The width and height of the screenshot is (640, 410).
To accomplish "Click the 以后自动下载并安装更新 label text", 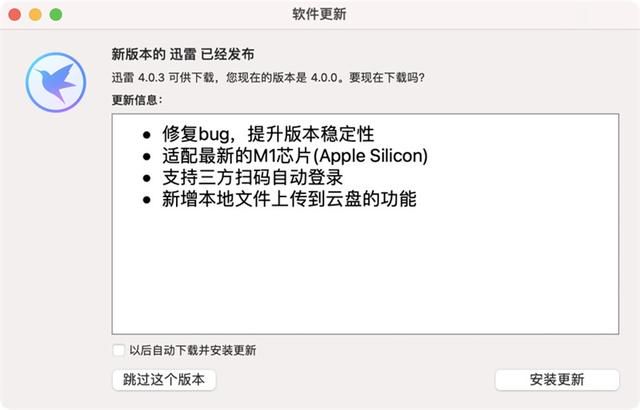I will [x=193, y=350].
